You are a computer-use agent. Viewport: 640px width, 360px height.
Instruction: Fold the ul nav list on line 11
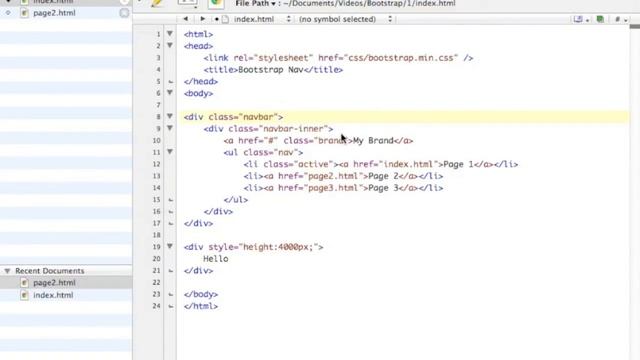[x=170, y=152]
